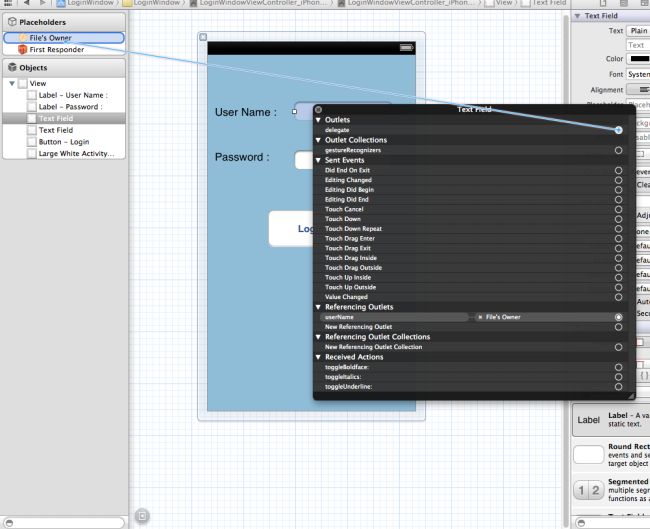
Task: Click Touch Down Repeat connection circle
Action: [618, 229]
